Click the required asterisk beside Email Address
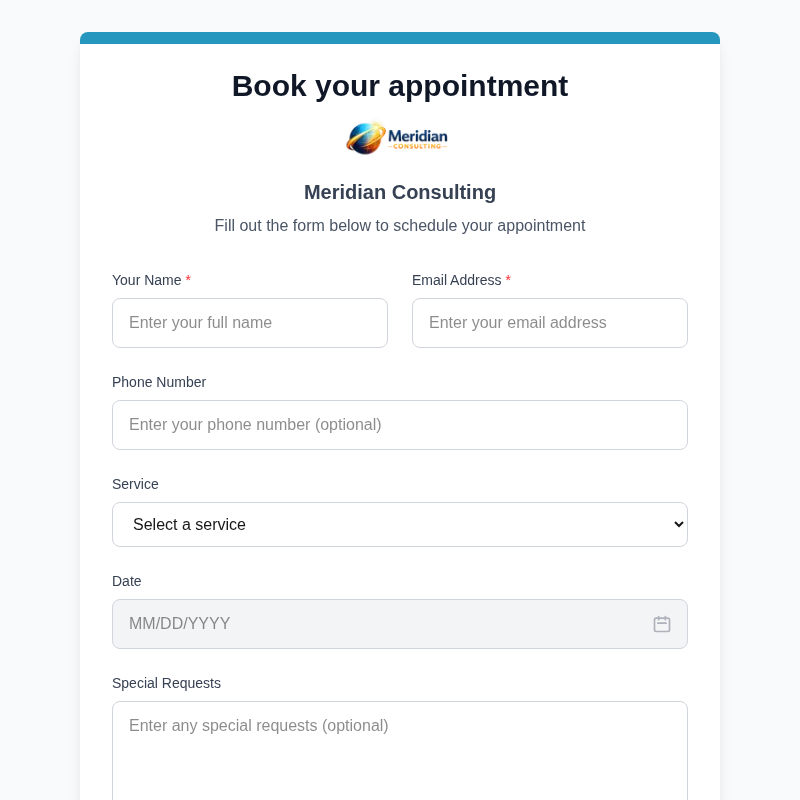The height and width of the screenshot is (800, 800). pyautogui.click(x=508, y=281)
